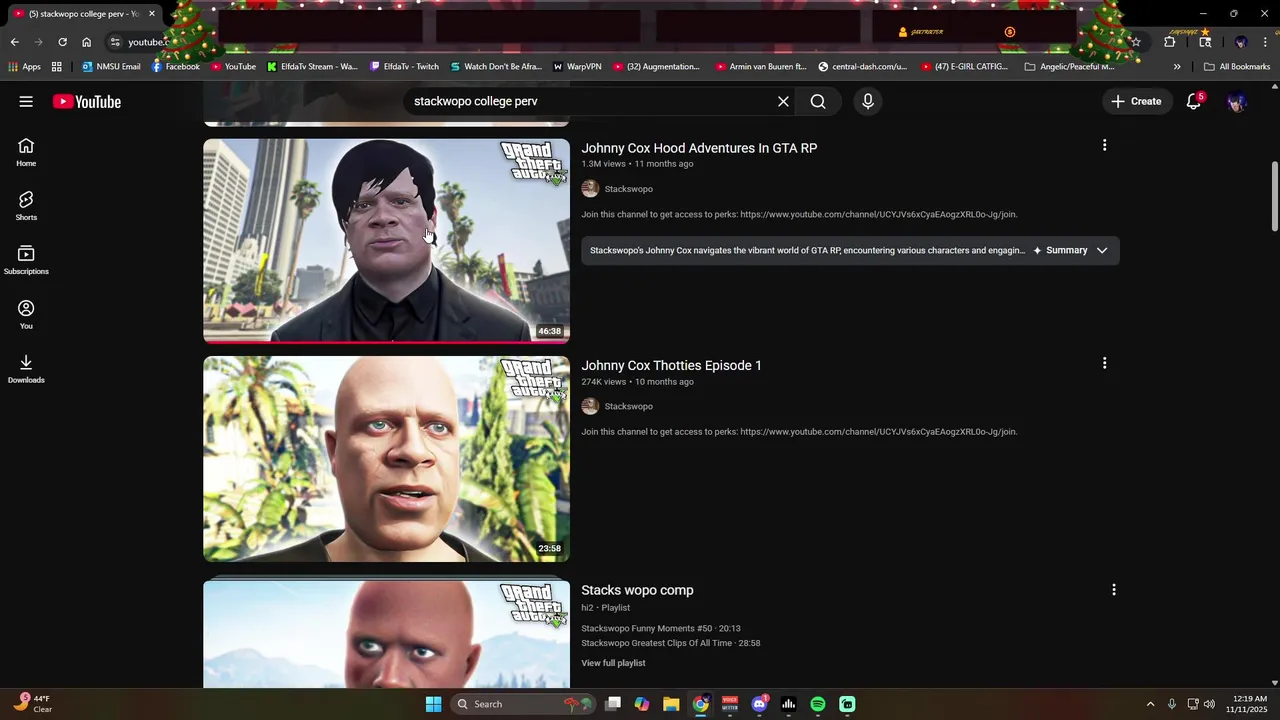1280x720 pixels.
Task: Open the YouTube bookmark
Action: pyautogui.click(x=233, y=67)
